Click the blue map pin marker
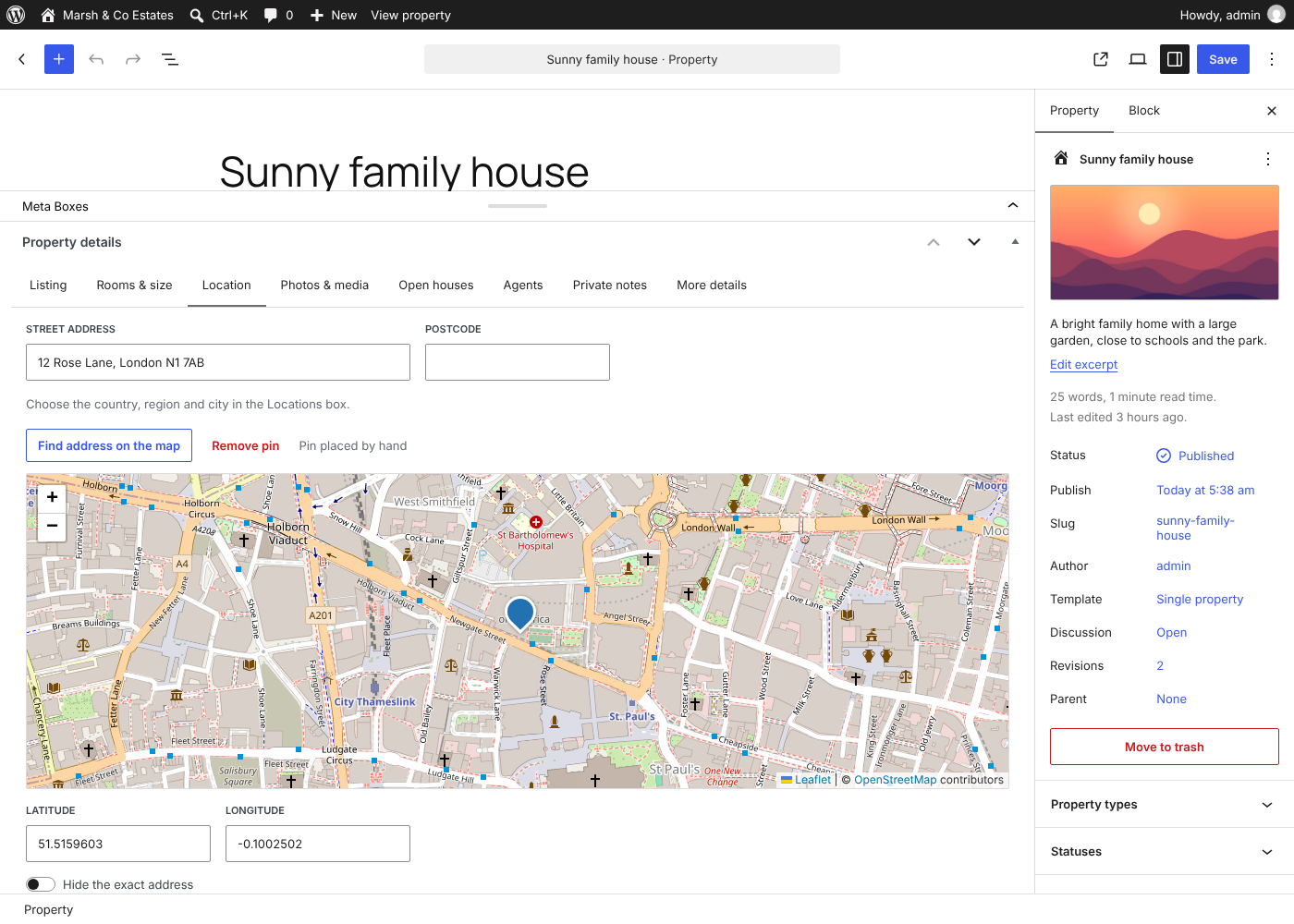 (520, 613)
